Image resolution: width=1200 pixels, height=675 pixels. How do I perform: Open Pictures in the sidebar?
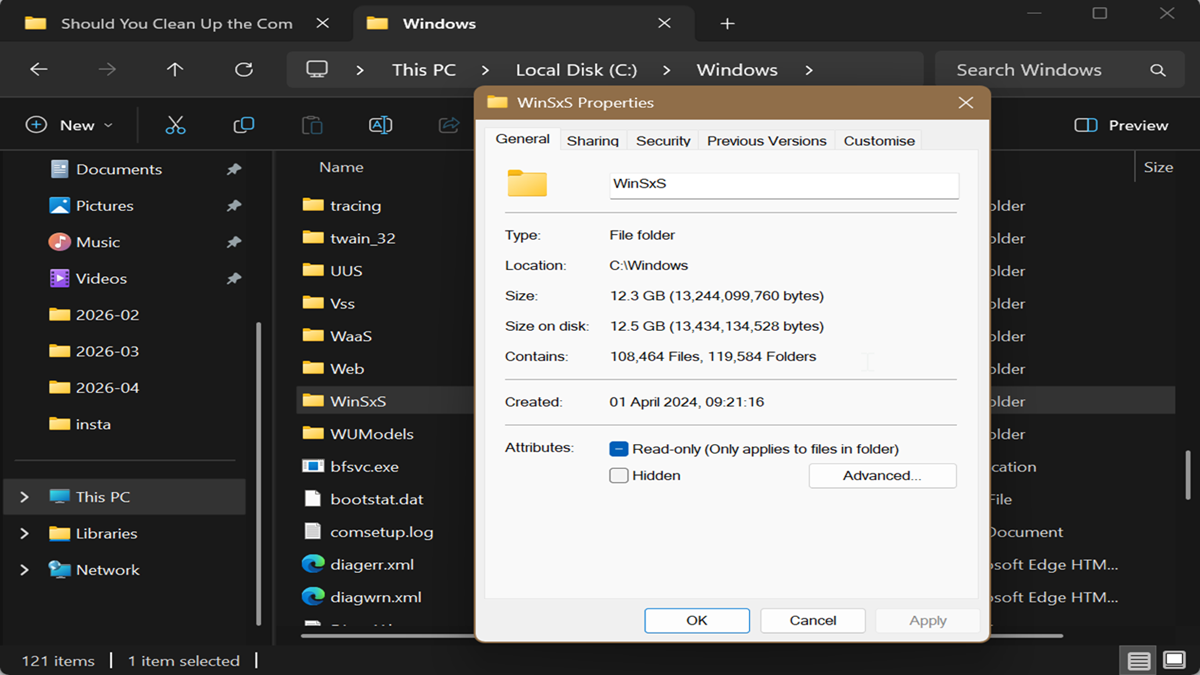point(105,206)
